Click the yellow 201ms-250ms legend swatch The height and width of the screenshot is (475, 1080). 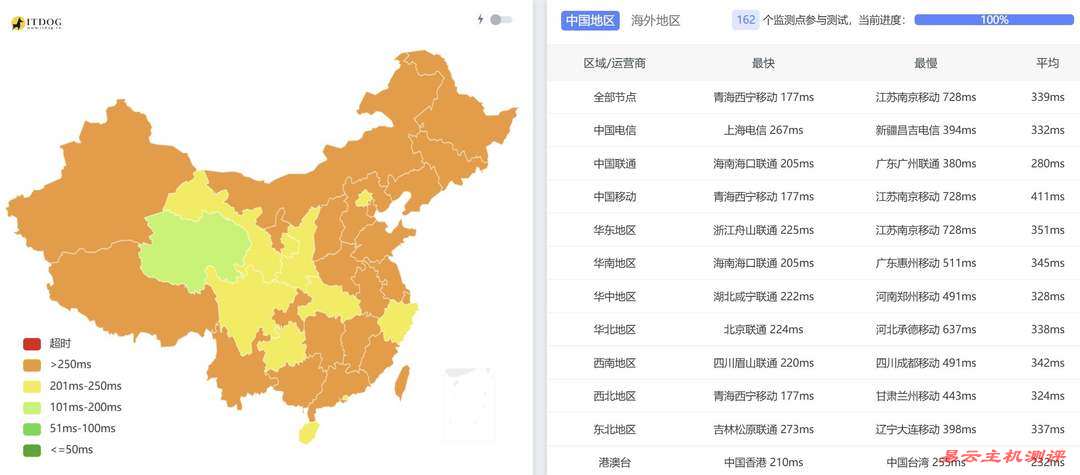tap(32, 386)
